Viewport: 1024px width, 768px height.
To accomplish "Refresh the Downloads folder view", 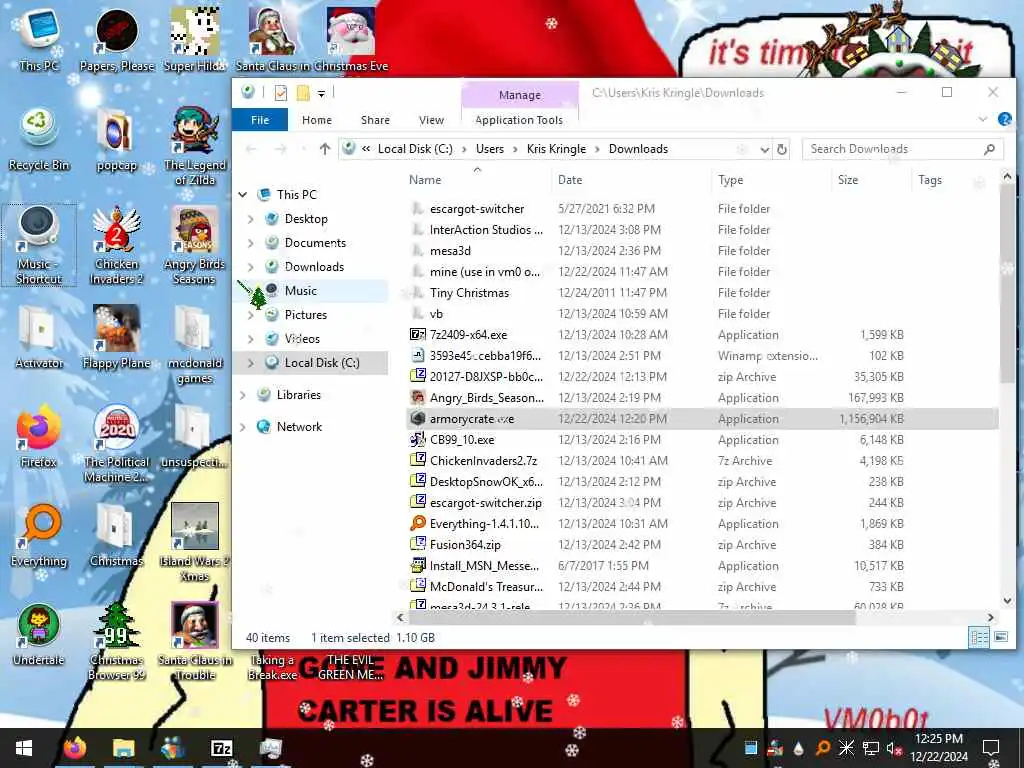I will click(782, 150).
